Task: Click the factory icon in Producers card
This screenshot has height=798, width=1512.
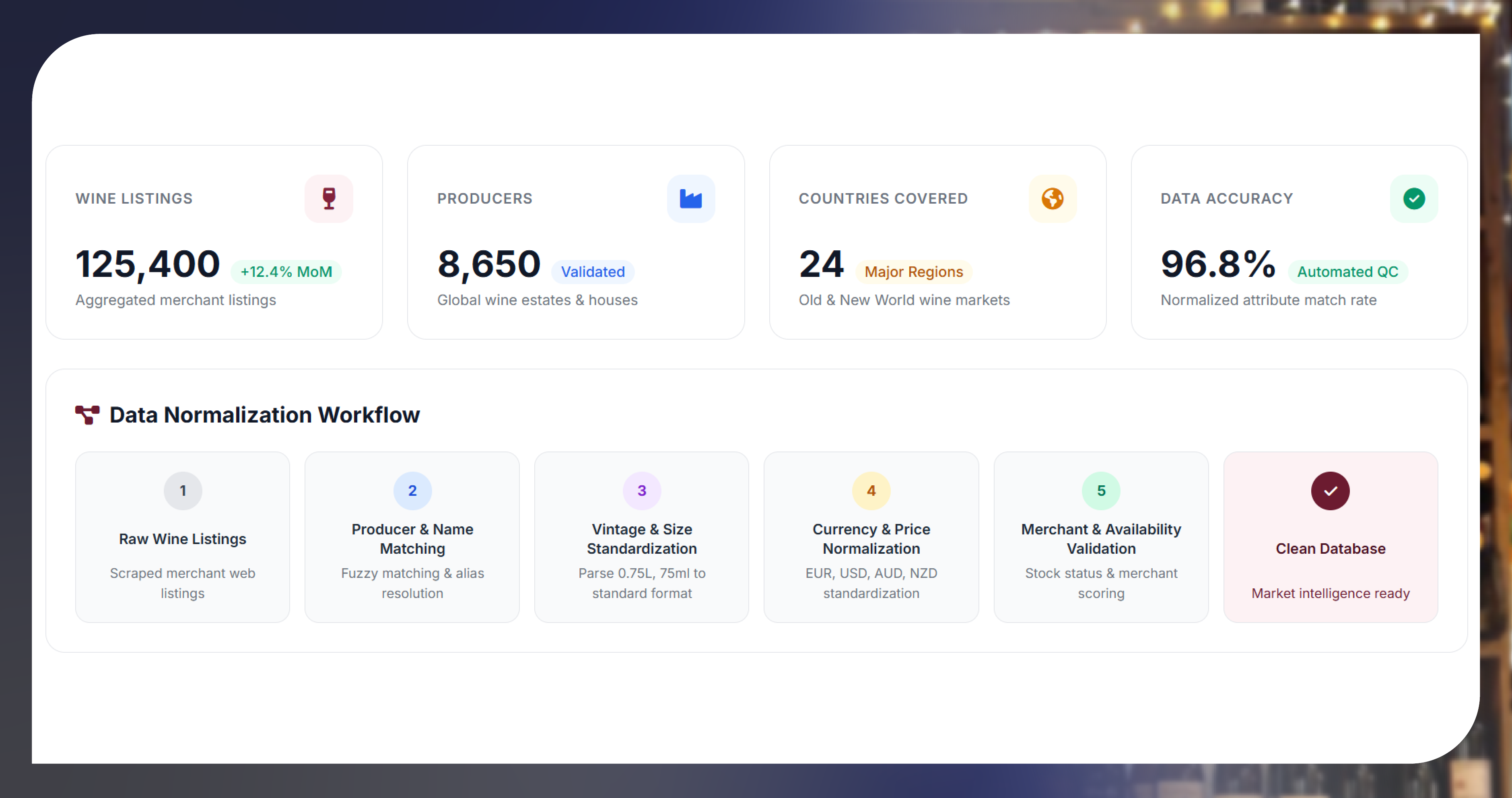Action: [x=691, y=198]
